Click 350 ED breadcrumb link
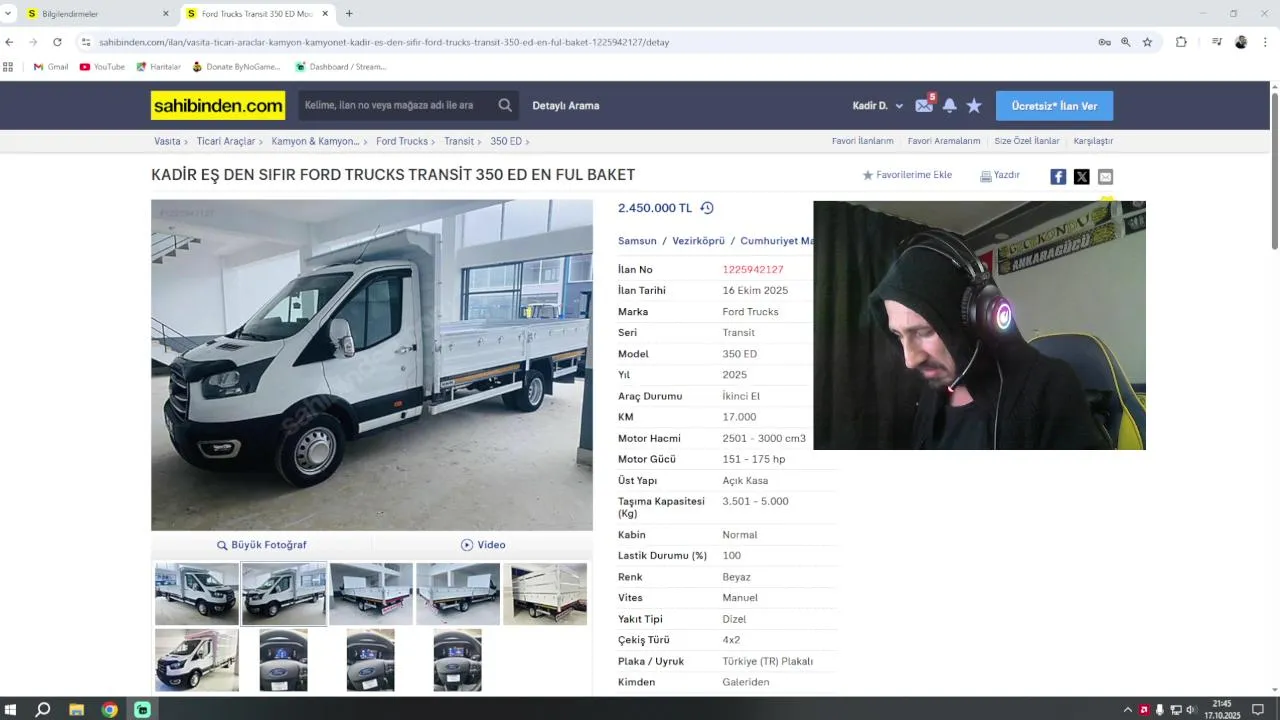 pos(506,141)
